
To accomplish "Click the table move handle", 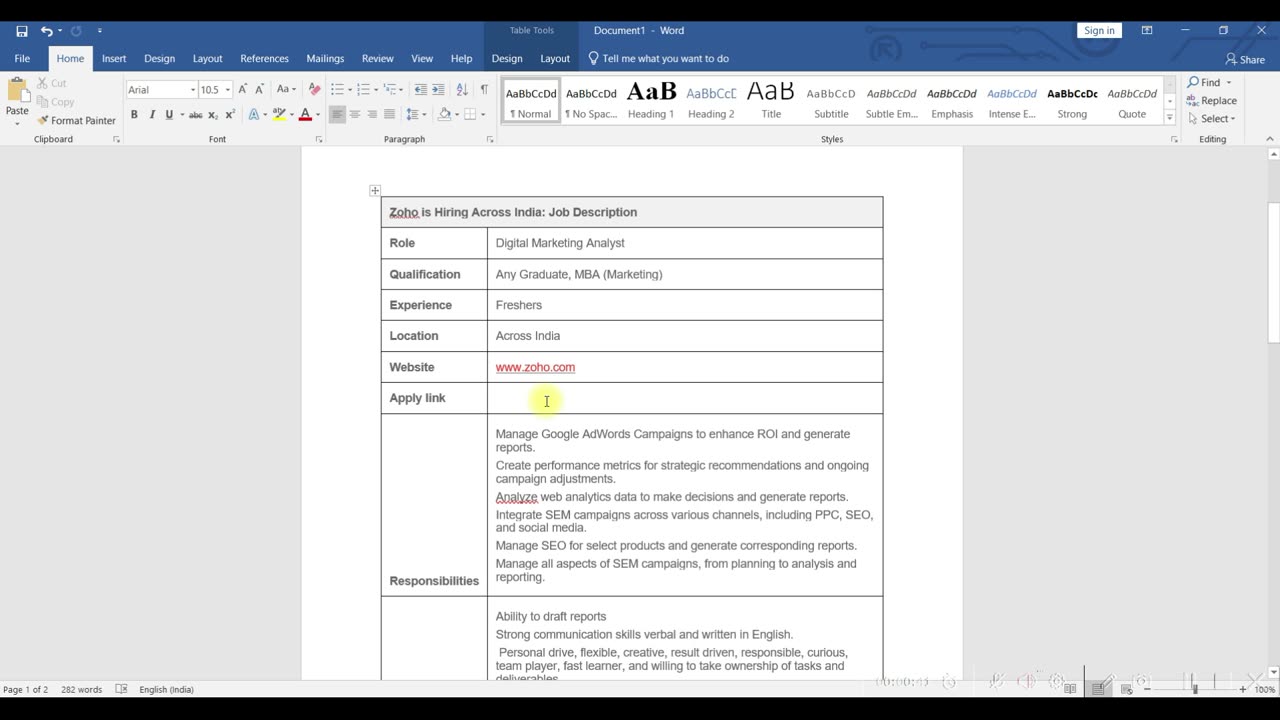I will click(x=375, y=190).
